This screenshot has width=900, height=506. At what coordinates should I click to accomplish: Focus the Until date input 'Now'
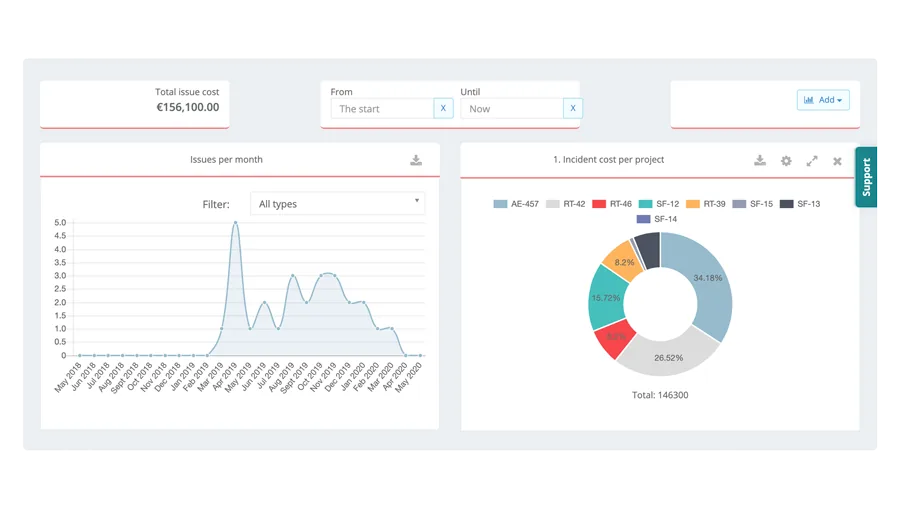[512, 108]
